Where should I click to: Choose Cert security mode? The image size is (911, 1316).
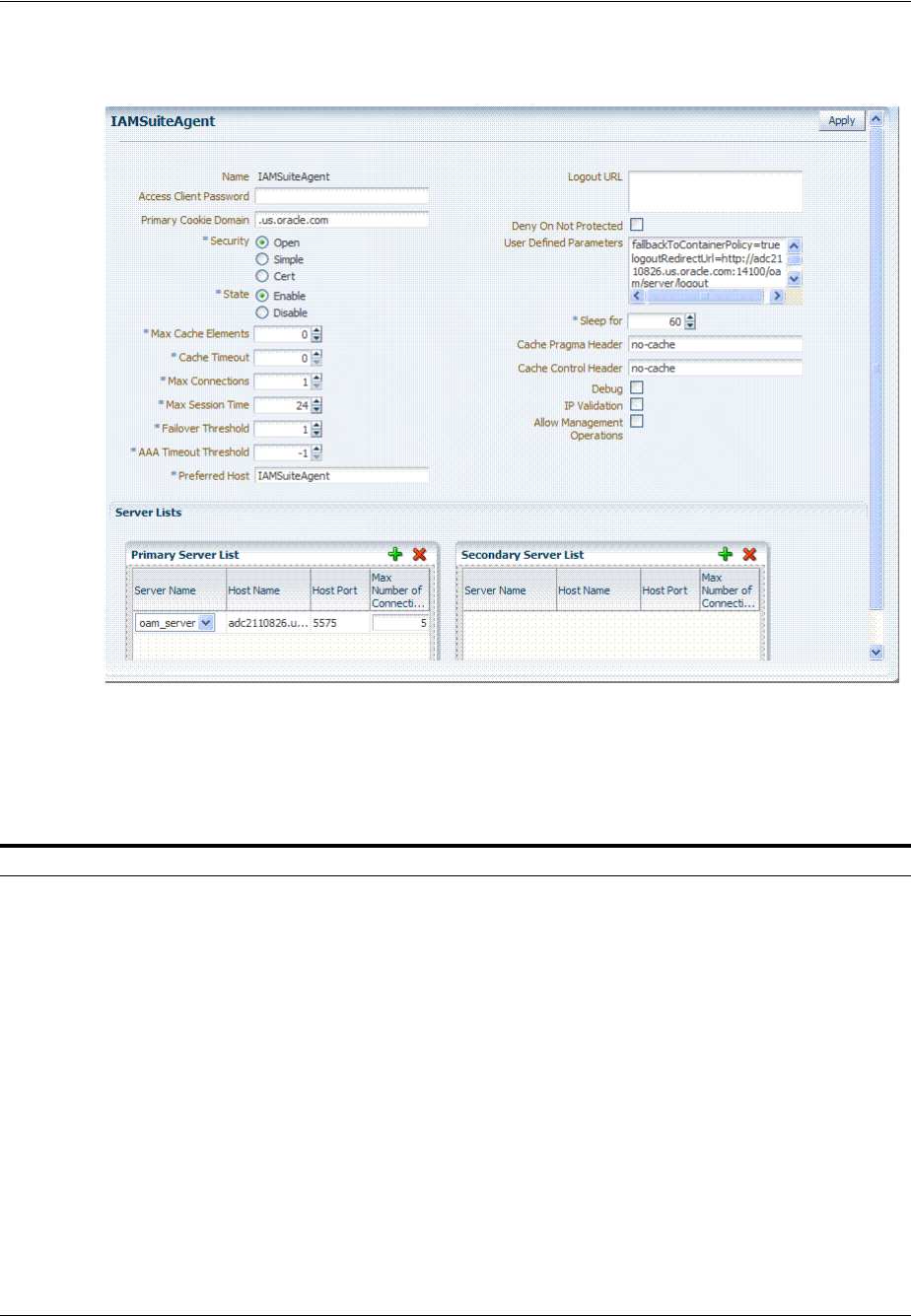coord(262,276)
